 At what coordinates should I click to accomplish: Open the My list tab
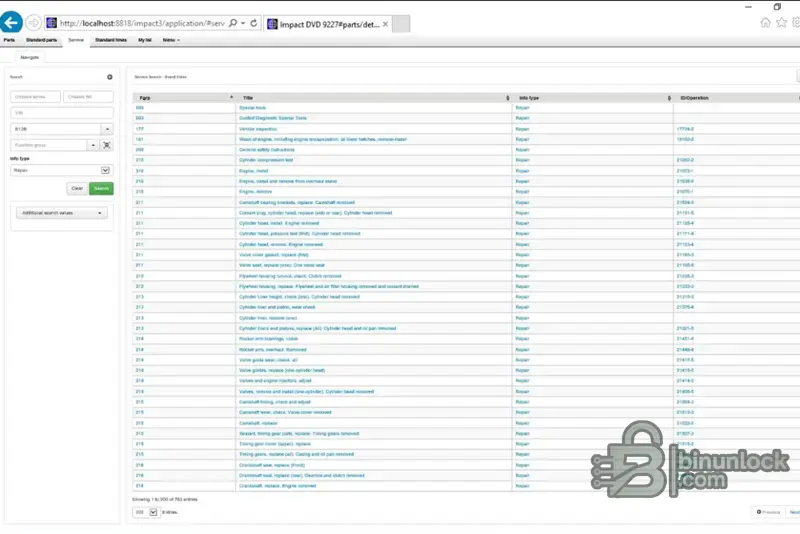coord(144,40)
